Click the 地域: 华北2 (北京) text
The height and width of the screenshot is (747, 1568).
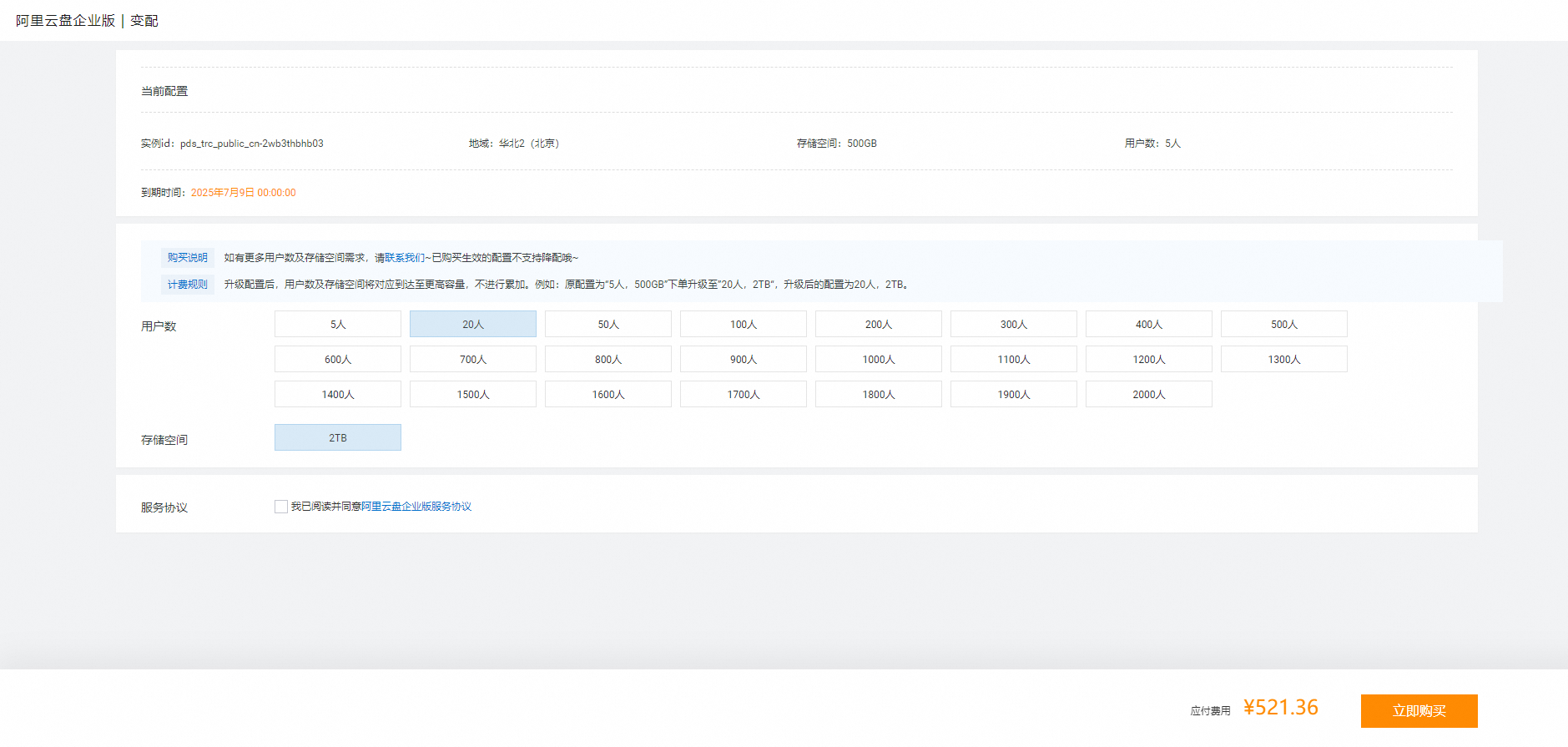pyautogui.click(x=514, y=144)
